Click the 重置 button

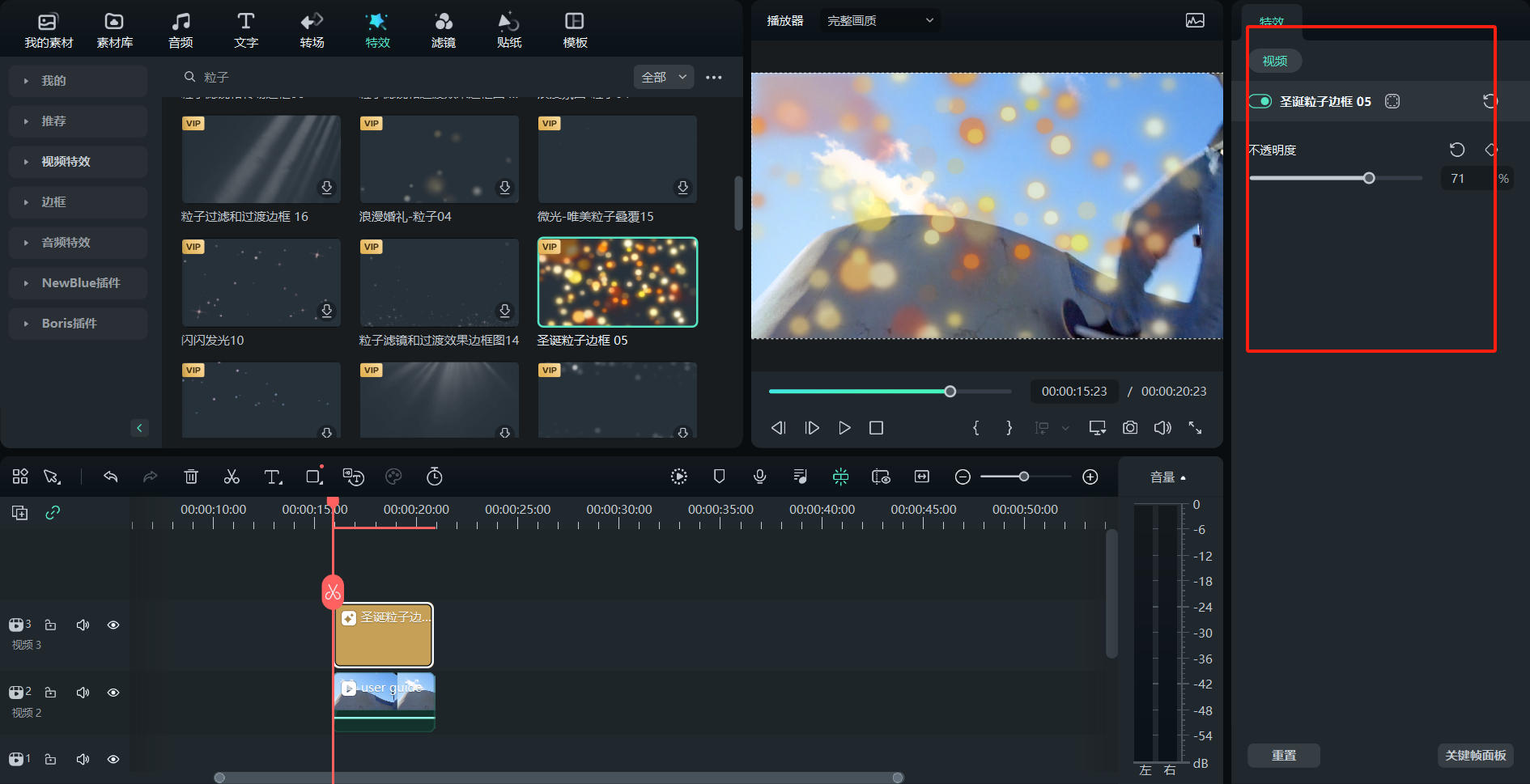(1283, 755)
